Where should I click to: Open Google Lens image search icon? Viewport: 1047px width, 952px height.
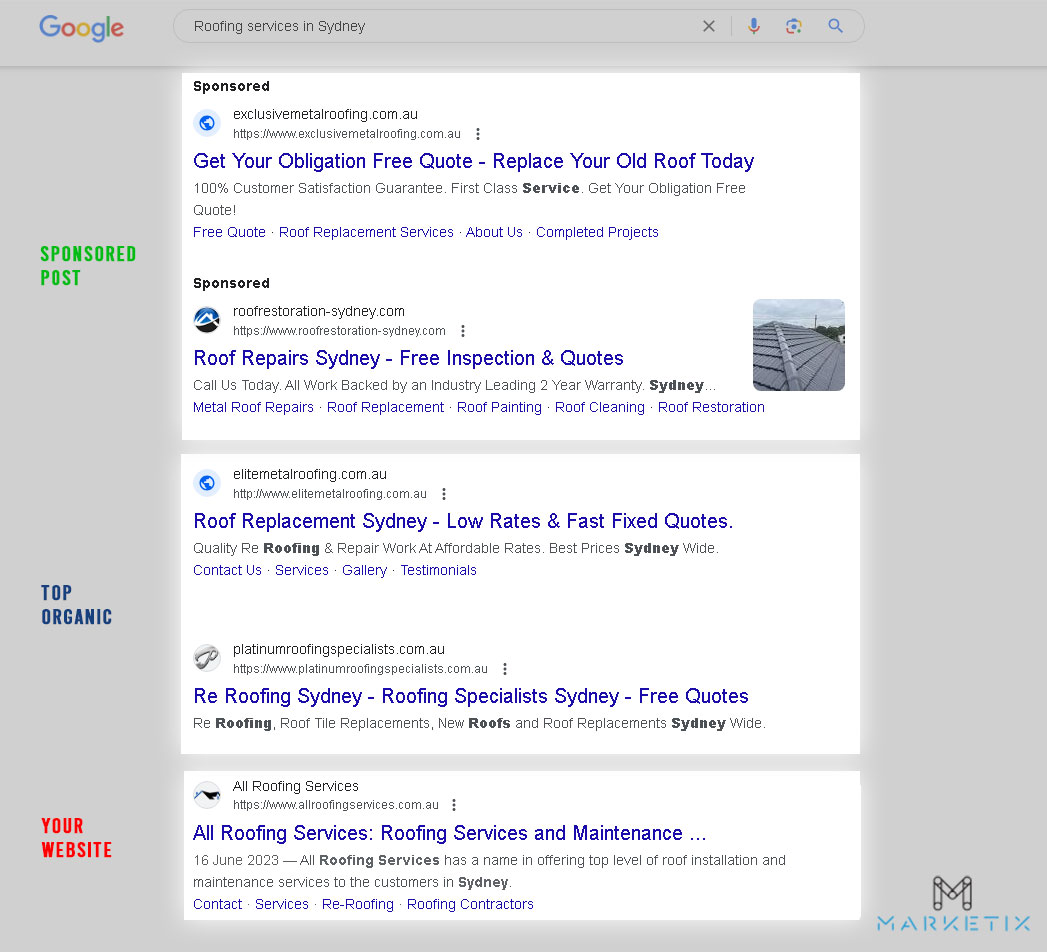coord(793,26)
